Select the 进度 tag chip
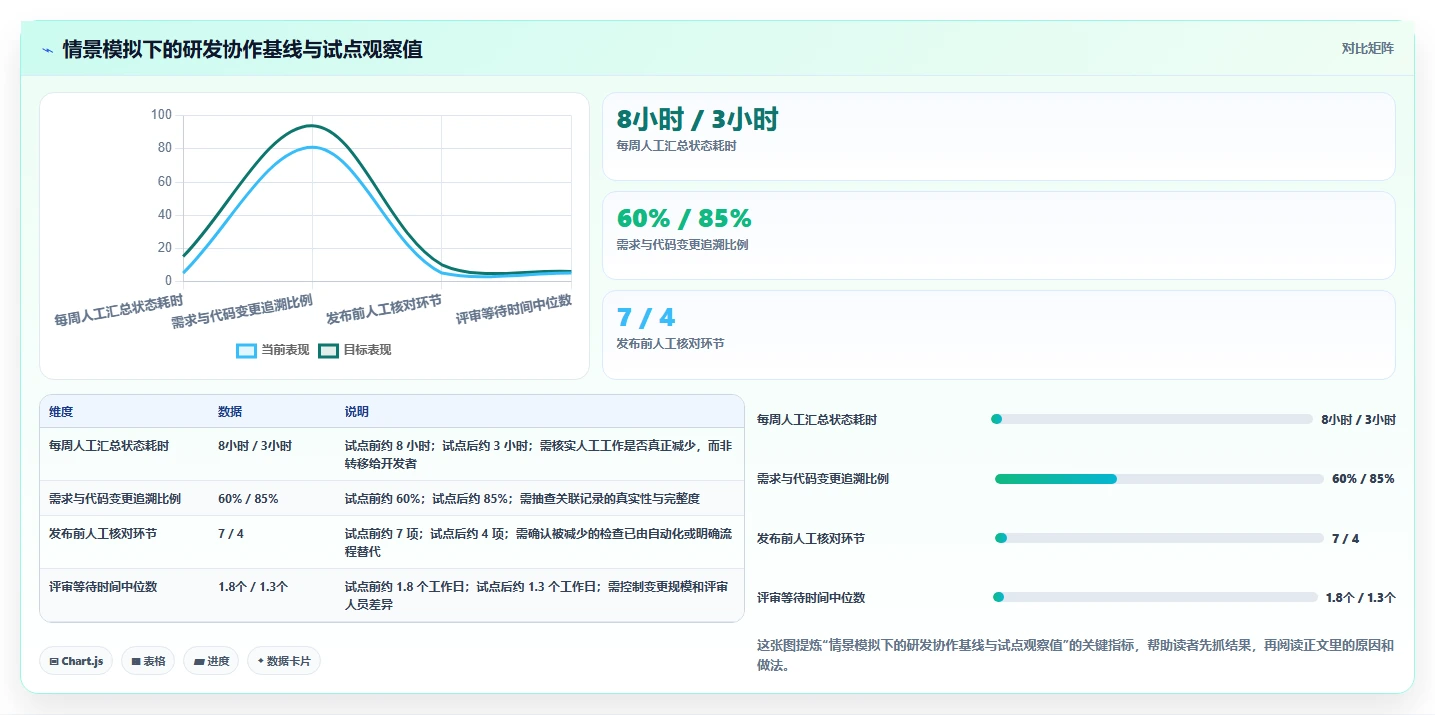This screenshot has width=1435, height=715. tap(211, 661)
